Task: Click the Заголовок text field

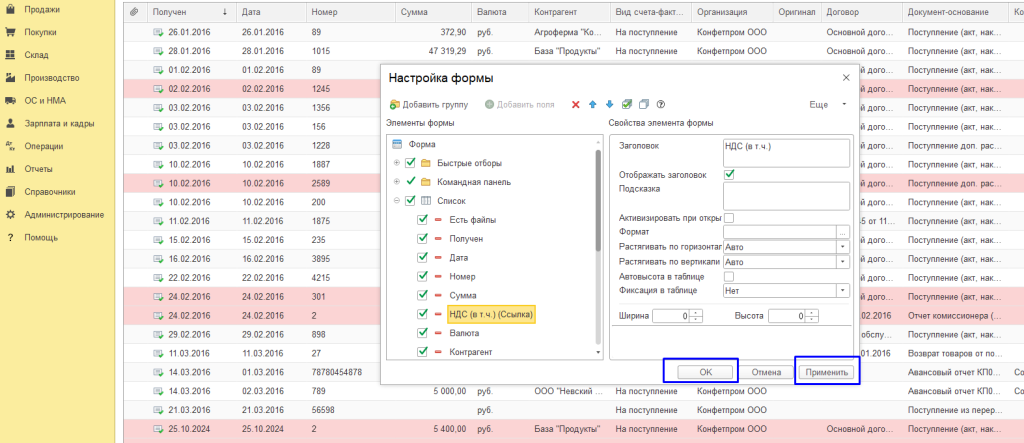Action: click(785, 151)
